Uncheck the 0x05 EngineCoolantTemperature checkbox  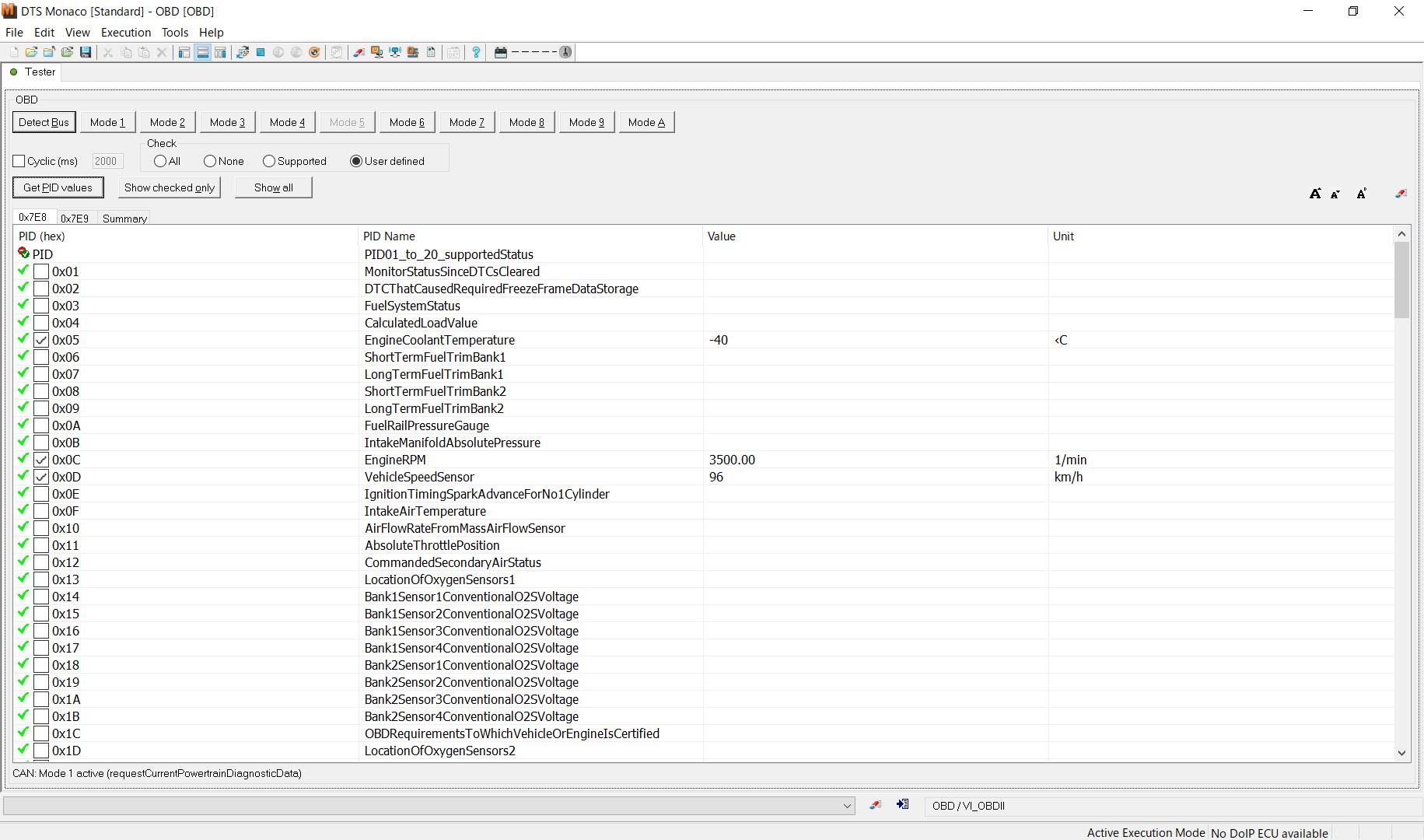41,340
